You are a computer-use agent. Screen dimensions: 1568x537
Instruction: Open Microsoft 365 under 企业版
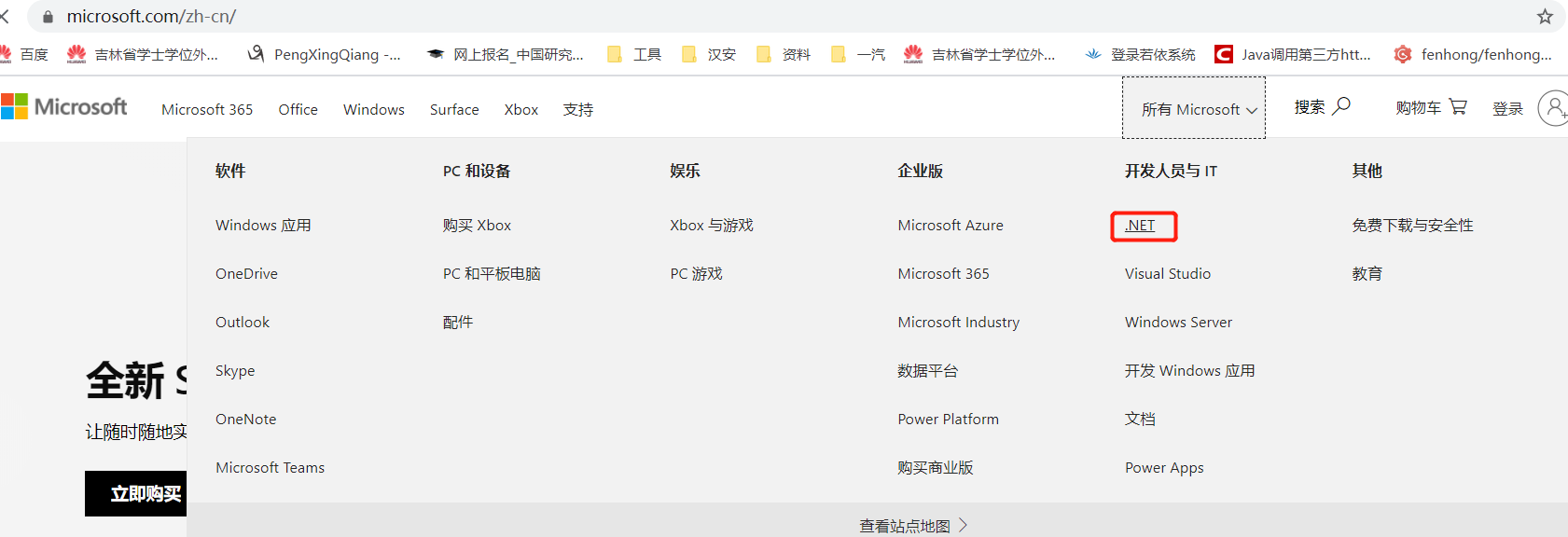(943, 274)
